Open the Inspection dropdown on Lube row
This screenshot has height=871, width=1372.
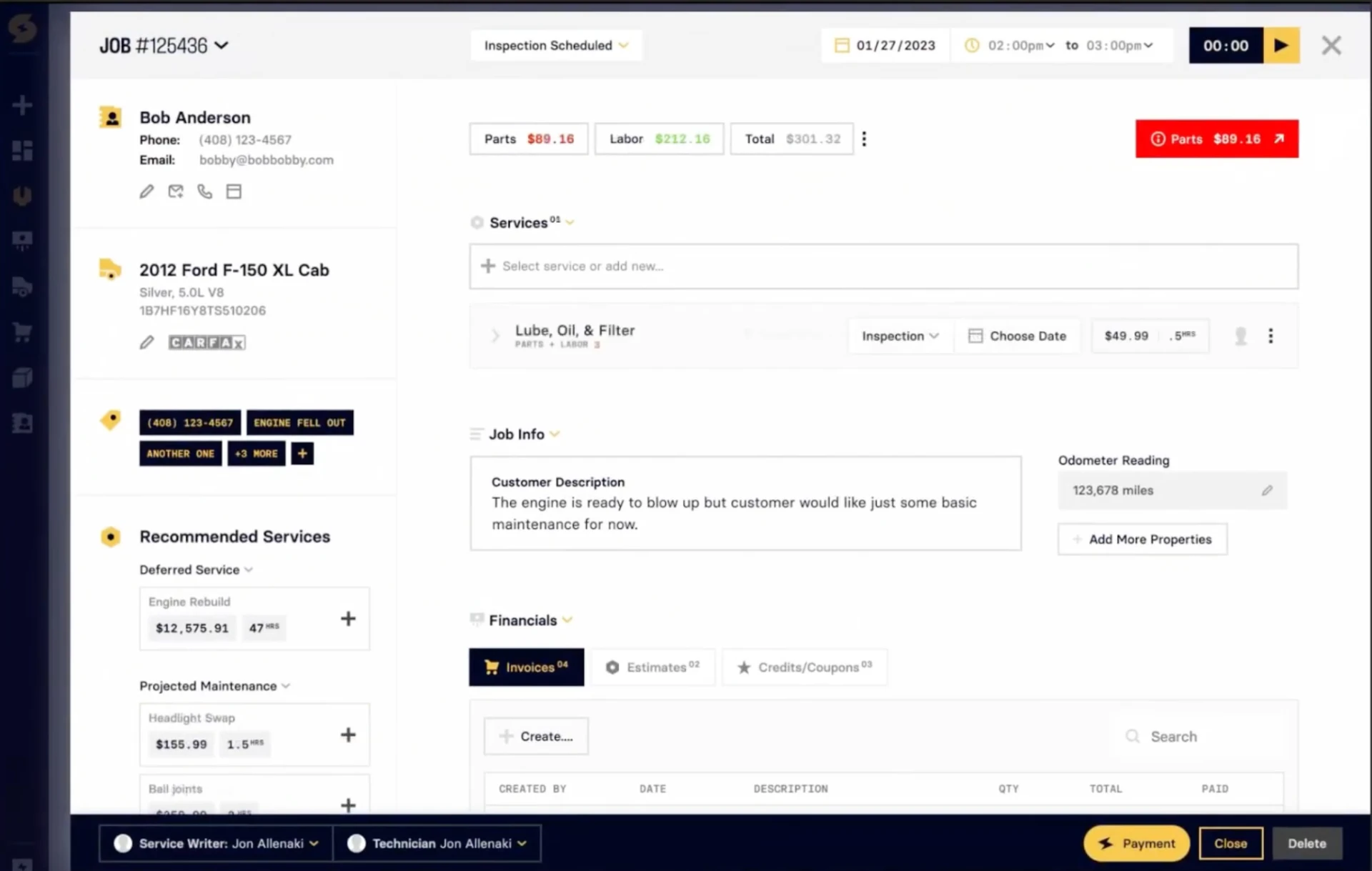click(x=900, y=336)
